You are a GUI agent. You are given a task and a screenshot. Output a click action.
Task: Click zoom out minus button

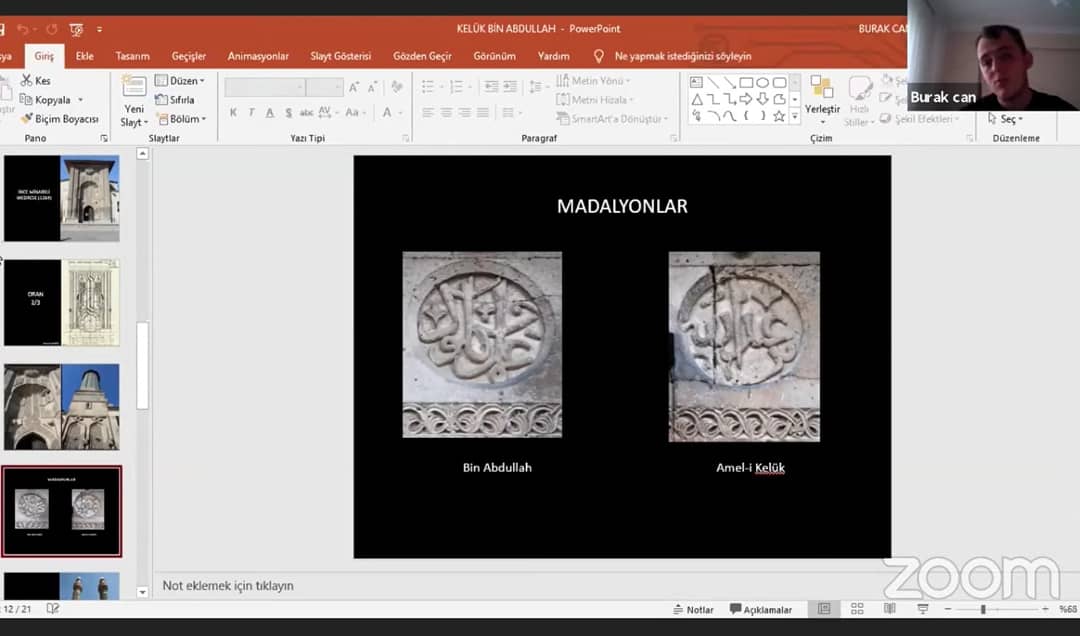tap(948, 609)
